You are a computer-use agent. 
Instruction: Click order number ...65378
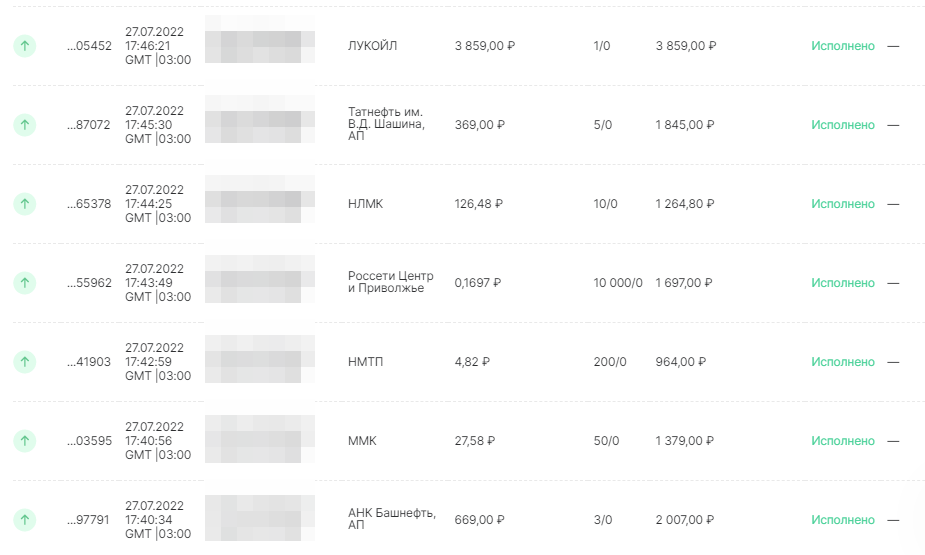89,204
